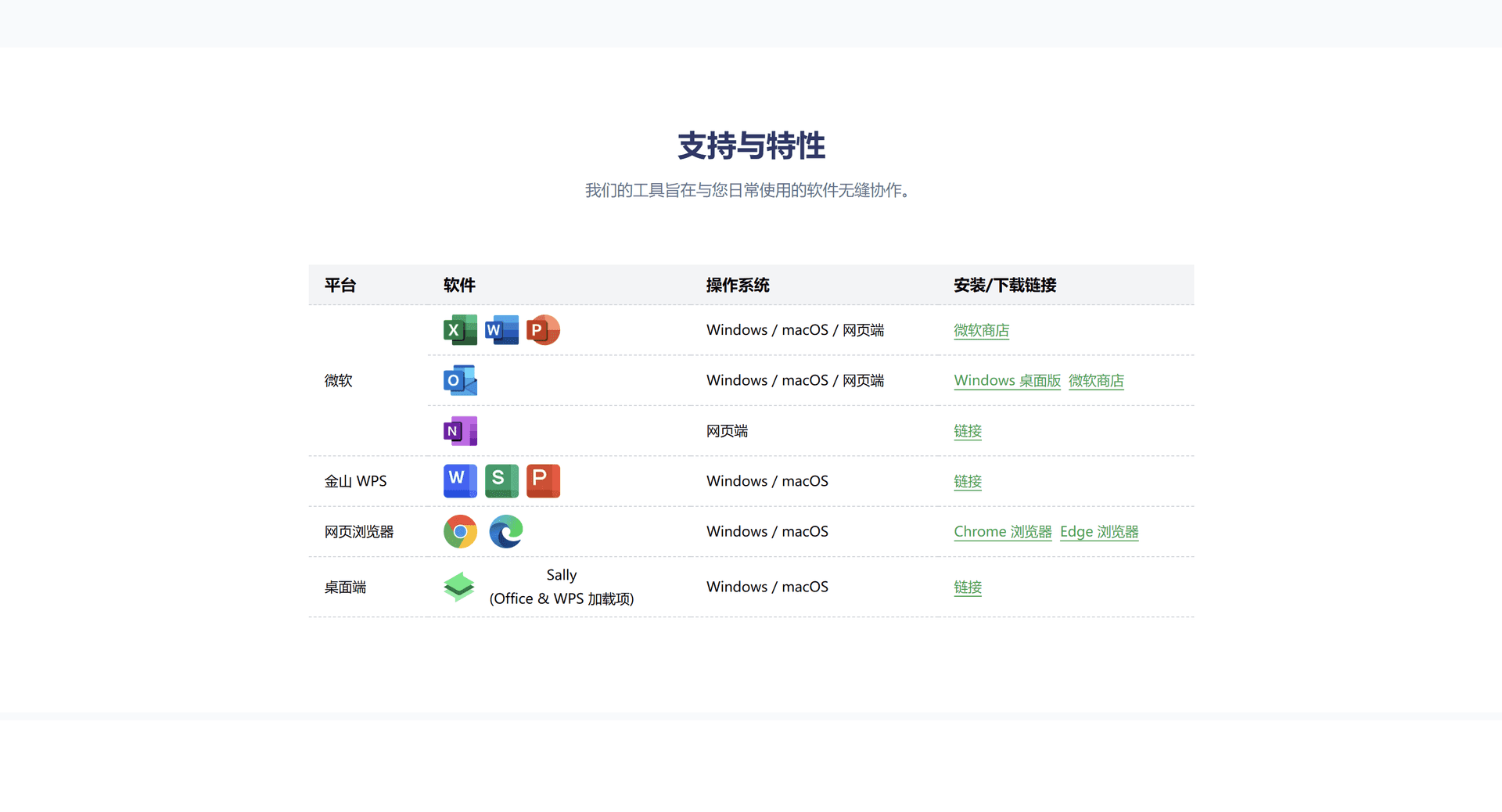Click the subtitle 我们的工具旨在与您日常使用的软件无缝协作
This screenshot has width=1502, height=812.
click(x=747, y=190)
